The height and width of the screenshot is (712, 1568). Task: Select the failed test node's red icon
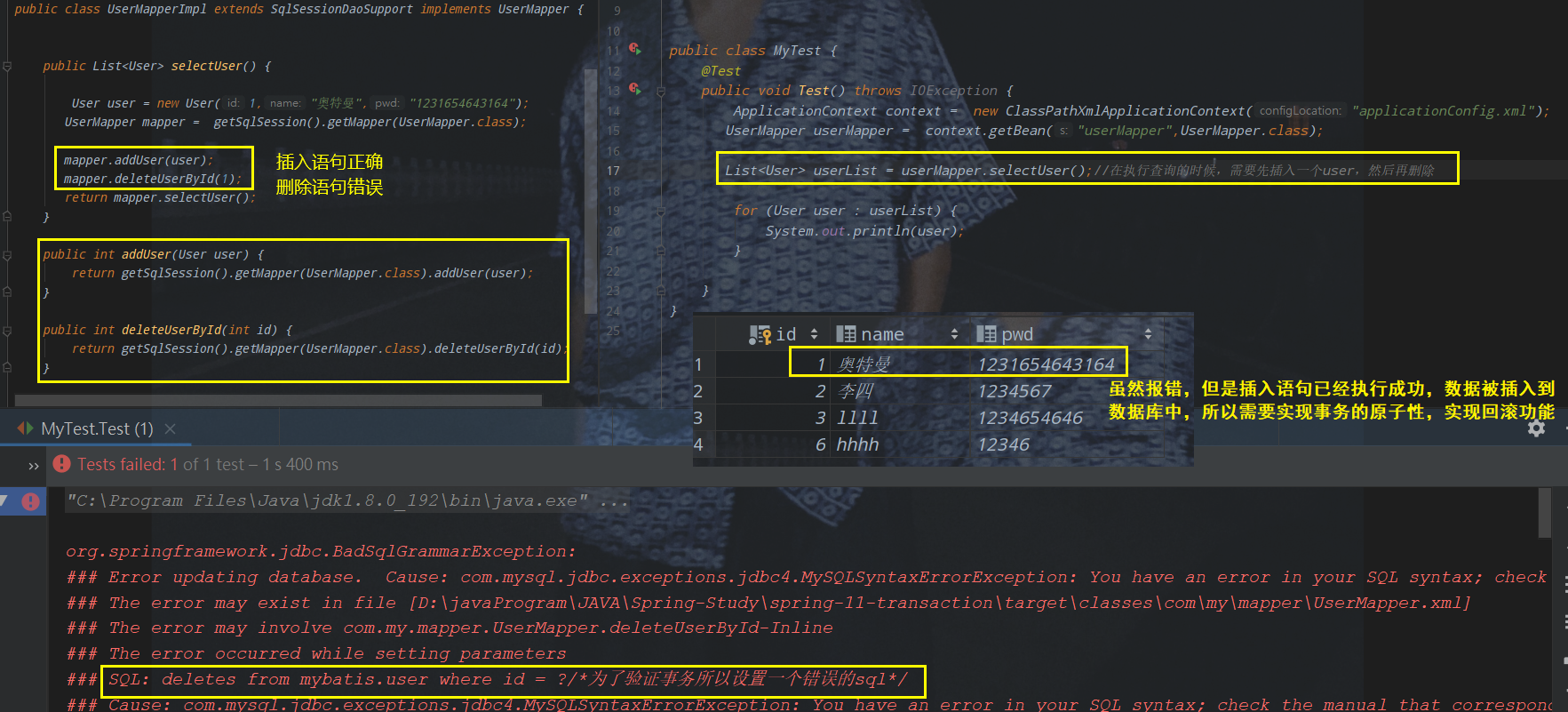click(30, 501)
